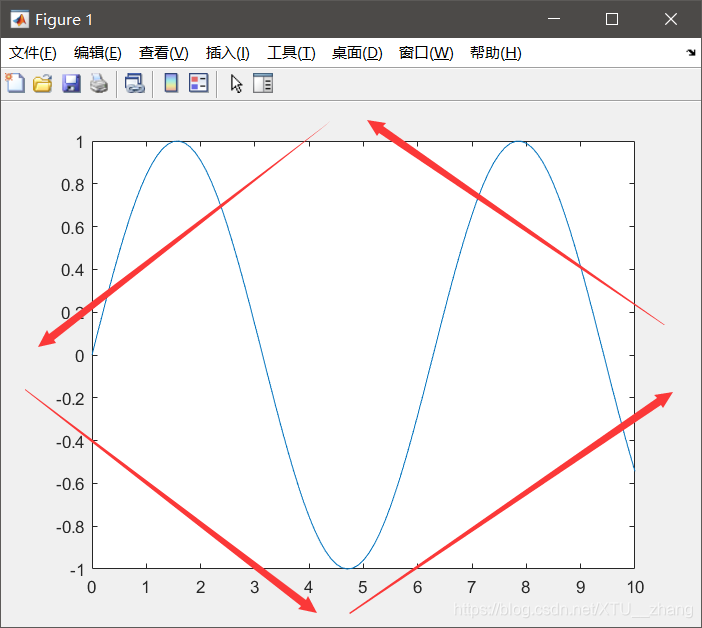
Task: Click the x-axis tick label 5
Action: tap(363, 587)
